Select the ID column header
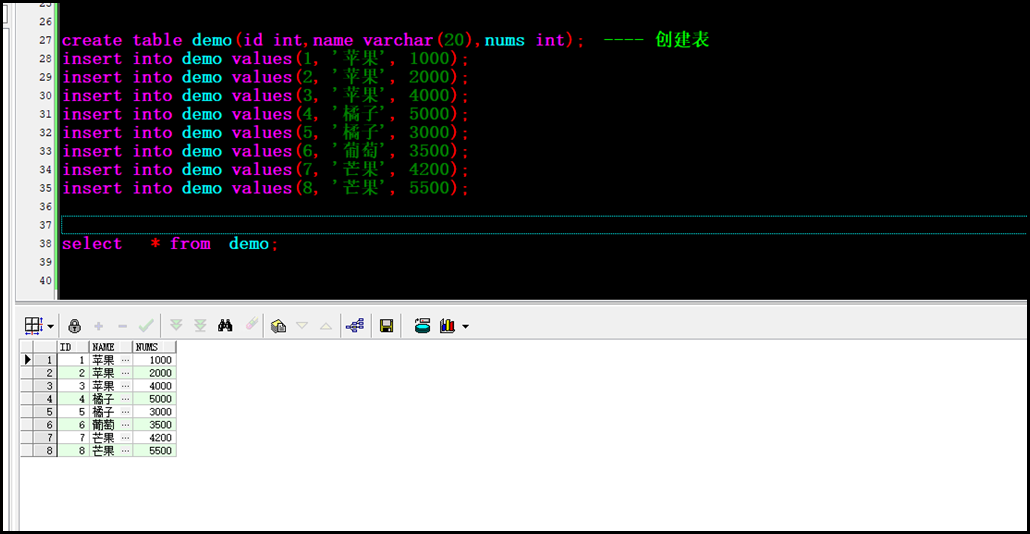Screen dimensions: 1030x534 72,347
